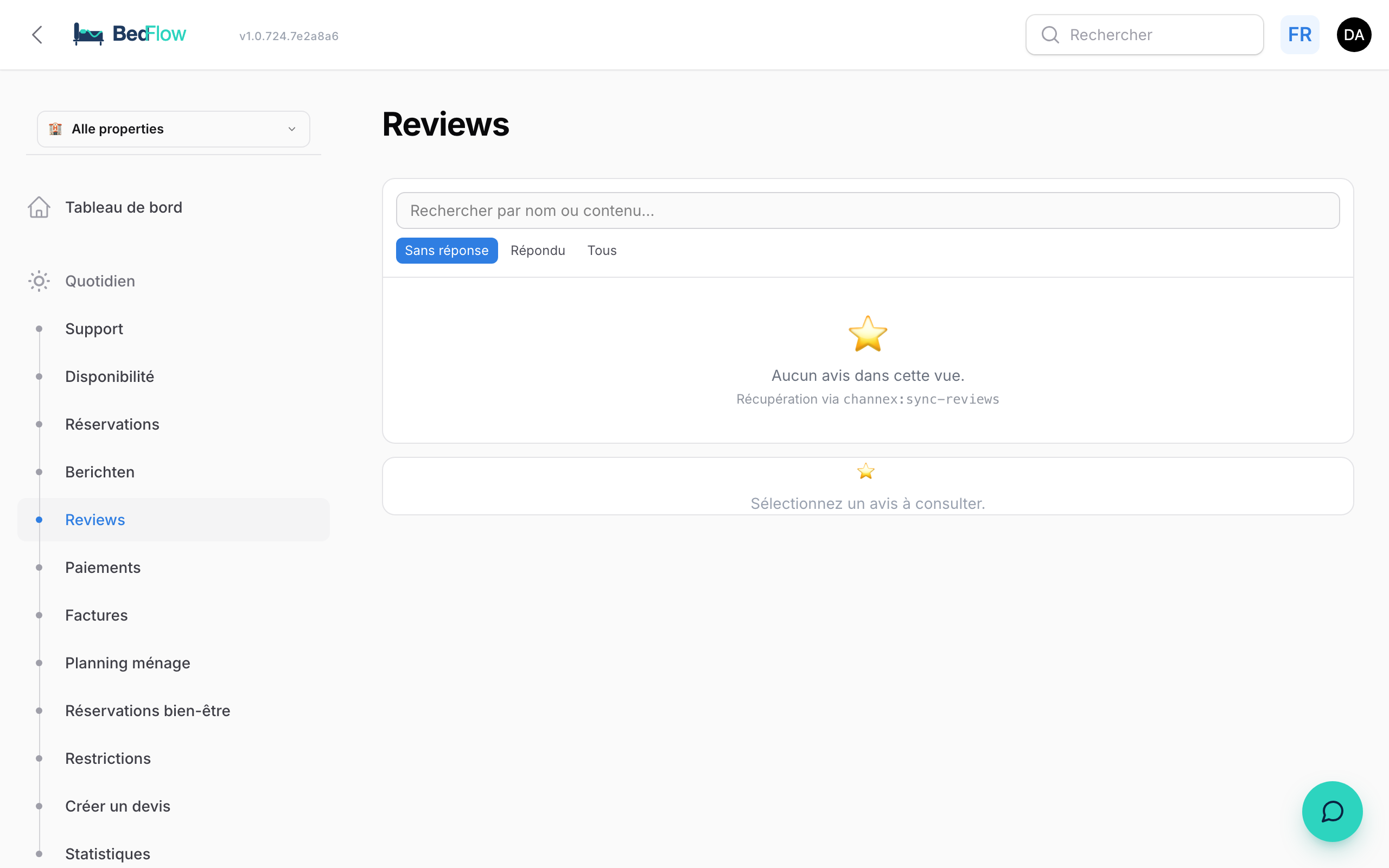
Task: Click the large star in empty list
Action: pyautogui.click(x=867, y=334)
